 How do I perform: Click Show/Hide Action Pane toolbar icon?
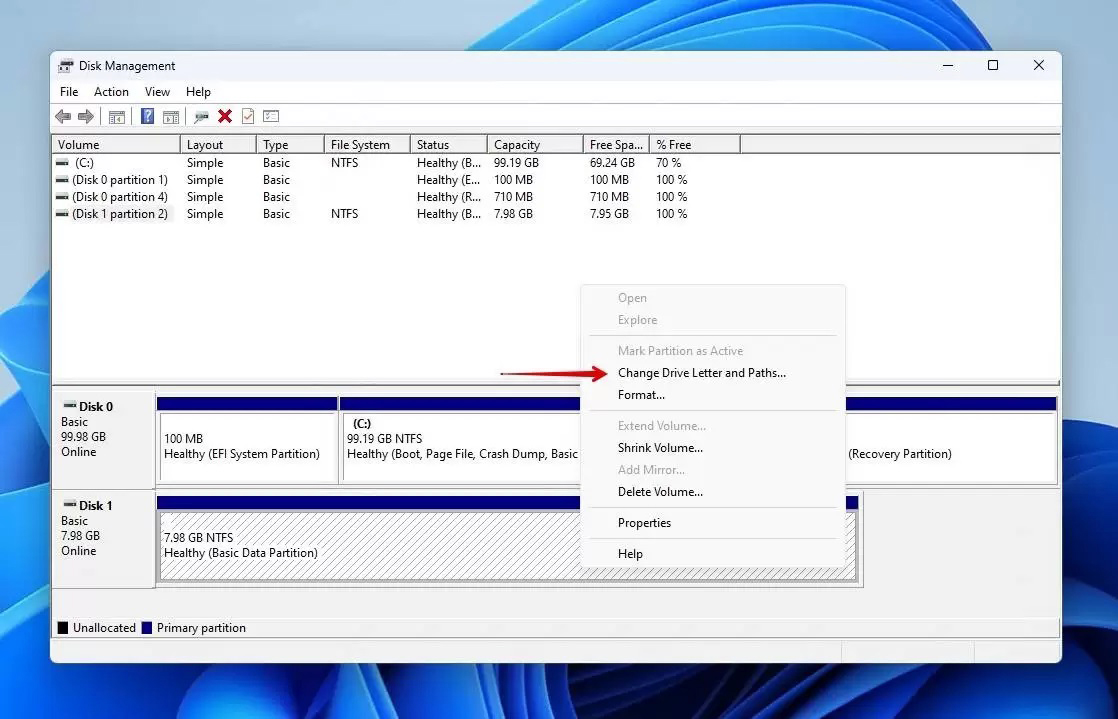171,117
